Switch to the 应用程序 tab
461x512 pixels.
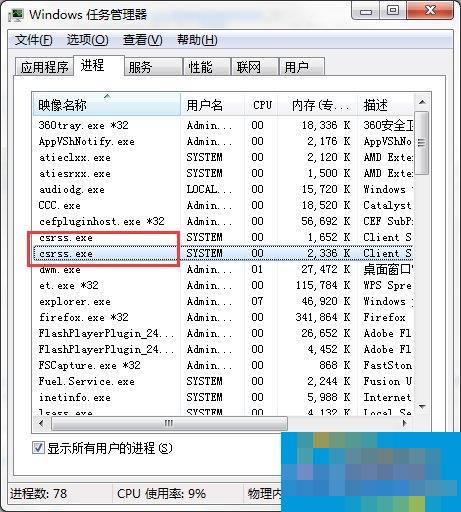44,67
